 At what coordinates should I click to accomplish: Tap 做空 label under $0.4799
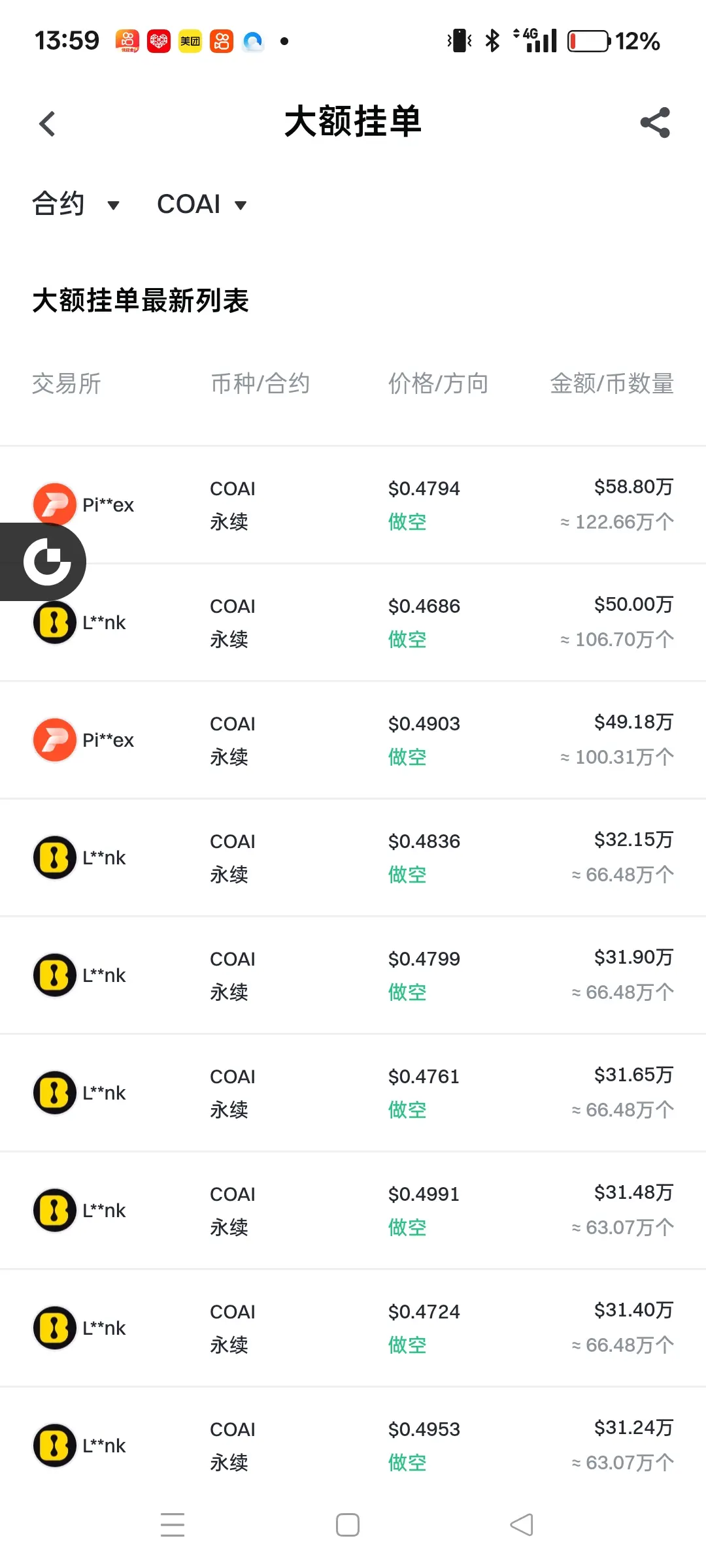(x=407, y=992)
